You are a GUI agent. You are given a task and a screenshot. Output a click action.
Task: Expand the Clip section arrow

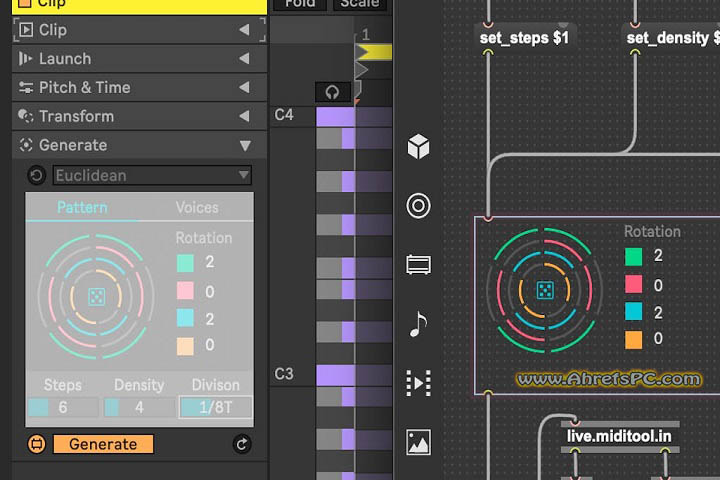coord(245,30)
